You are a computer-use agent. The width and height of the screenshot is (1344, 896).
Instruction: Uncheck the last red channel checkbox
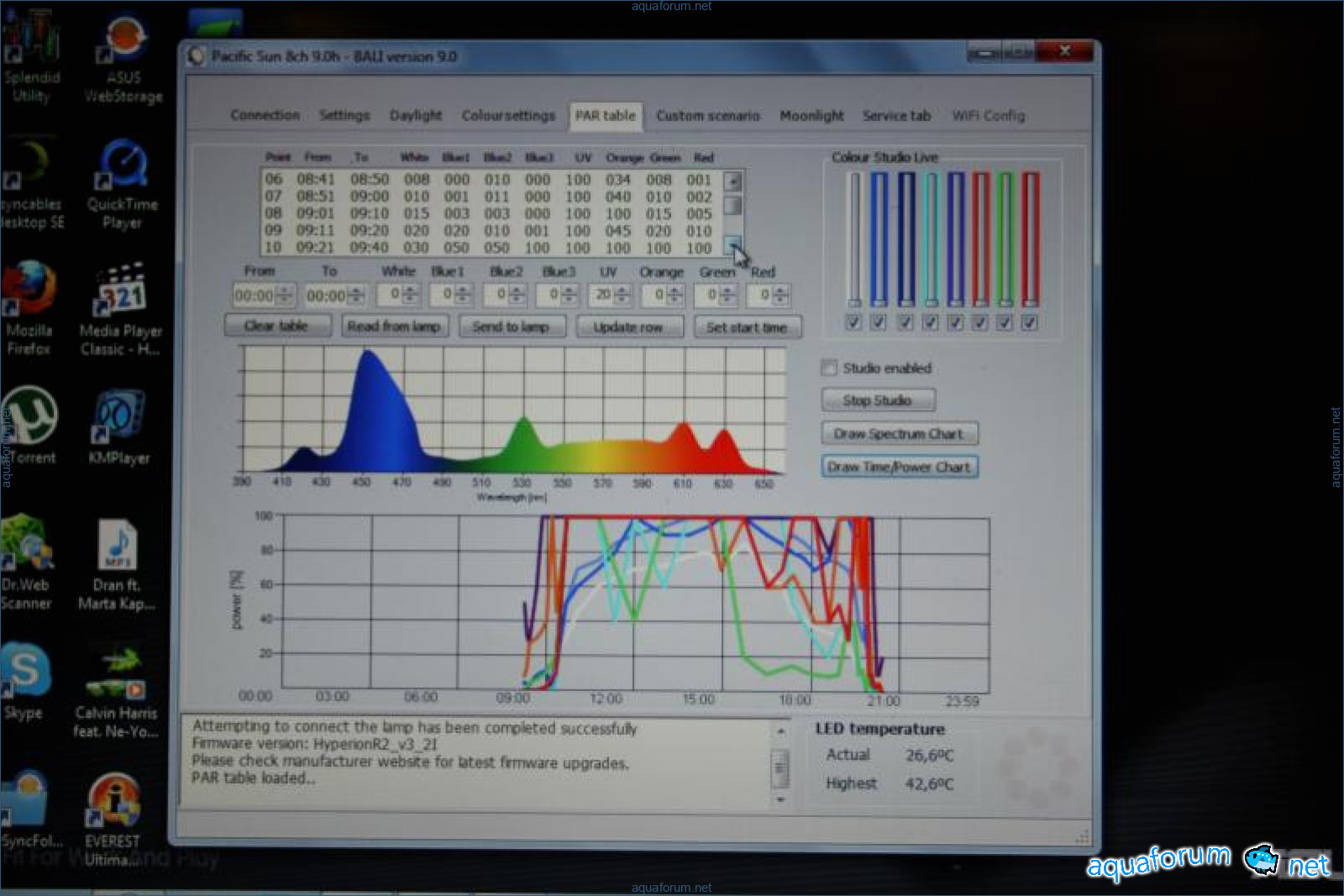coord(1029,322)
